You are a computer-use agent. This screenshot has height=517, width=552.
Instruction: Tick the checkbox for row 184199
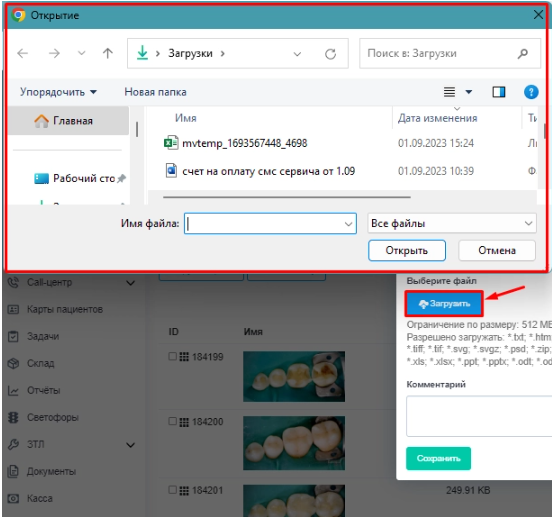click(x=172, y=356)
